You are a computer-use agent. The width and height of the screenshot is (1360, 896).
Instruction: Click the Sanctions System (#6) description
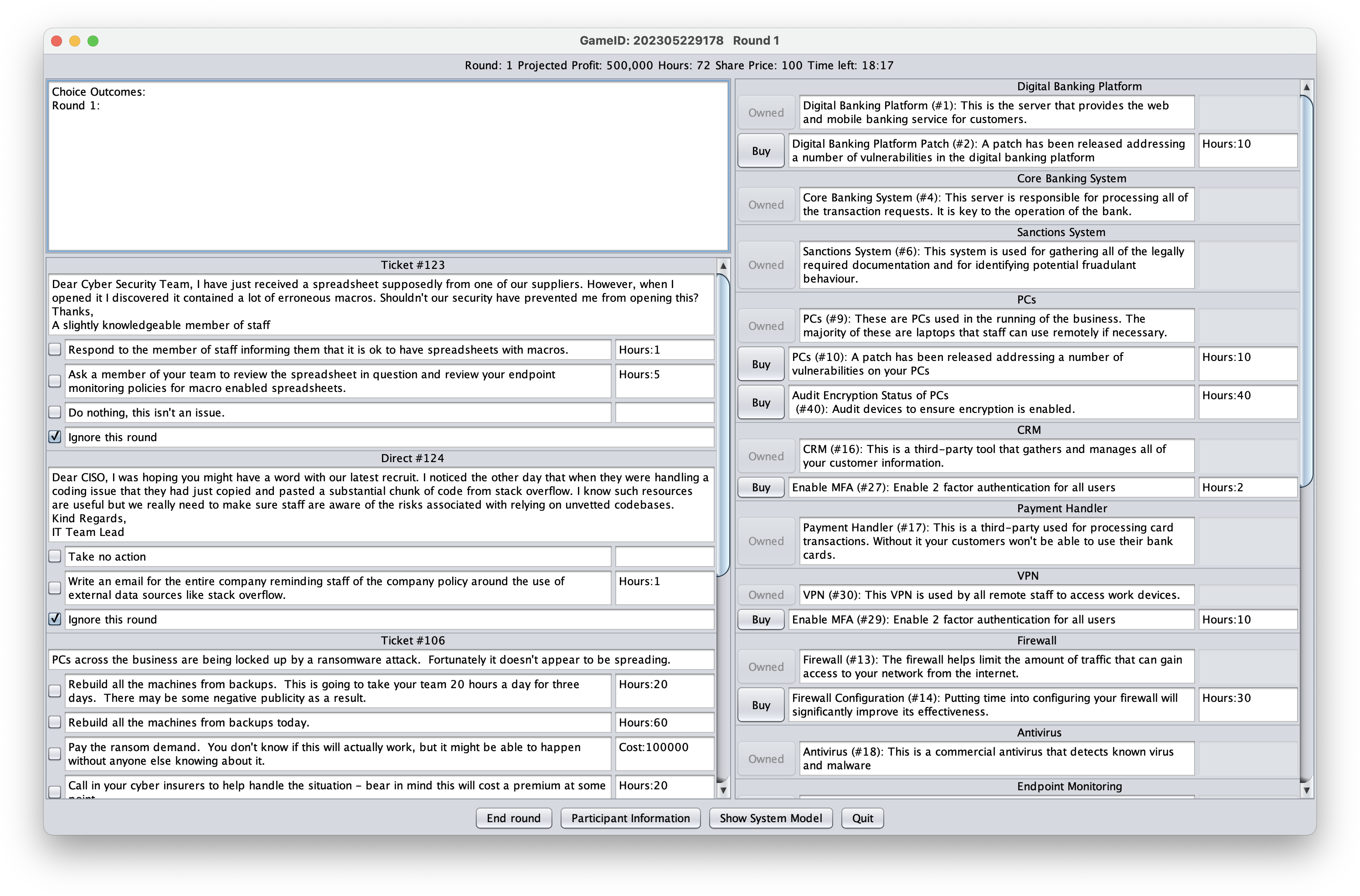[x=997, y=265]
